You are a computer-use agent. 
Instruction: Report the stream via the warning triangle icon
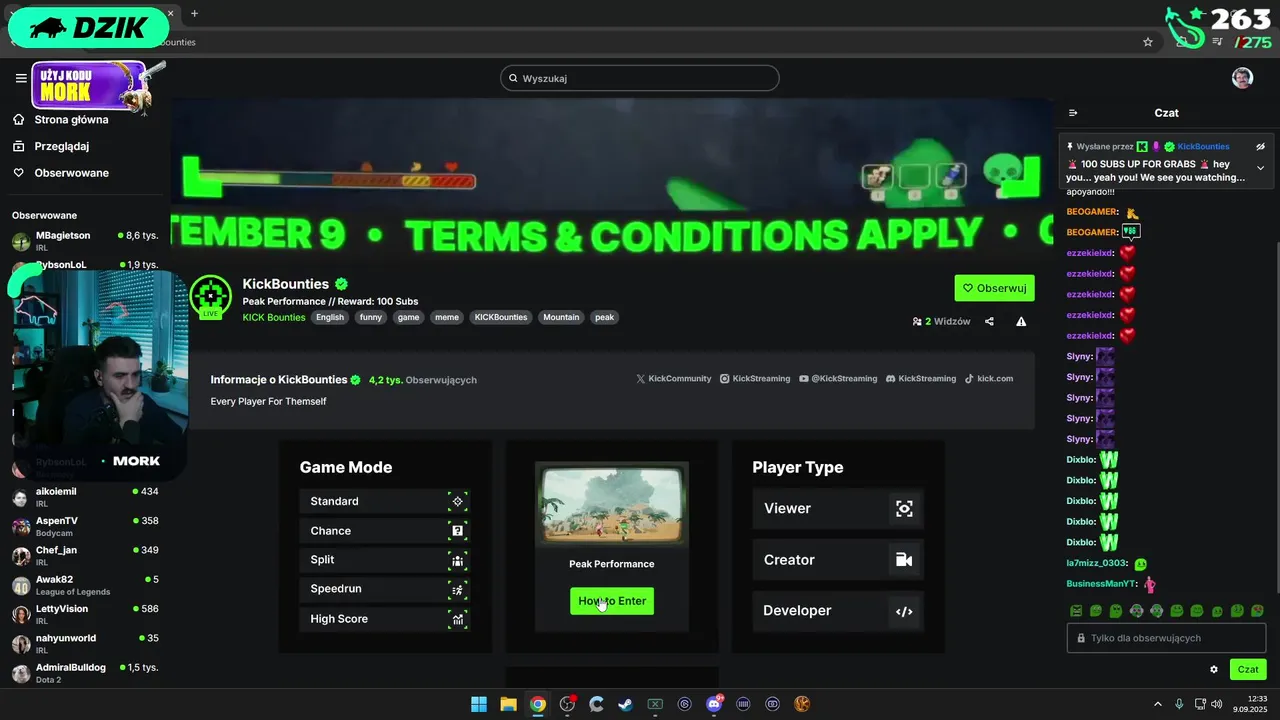pos(1021,321)
